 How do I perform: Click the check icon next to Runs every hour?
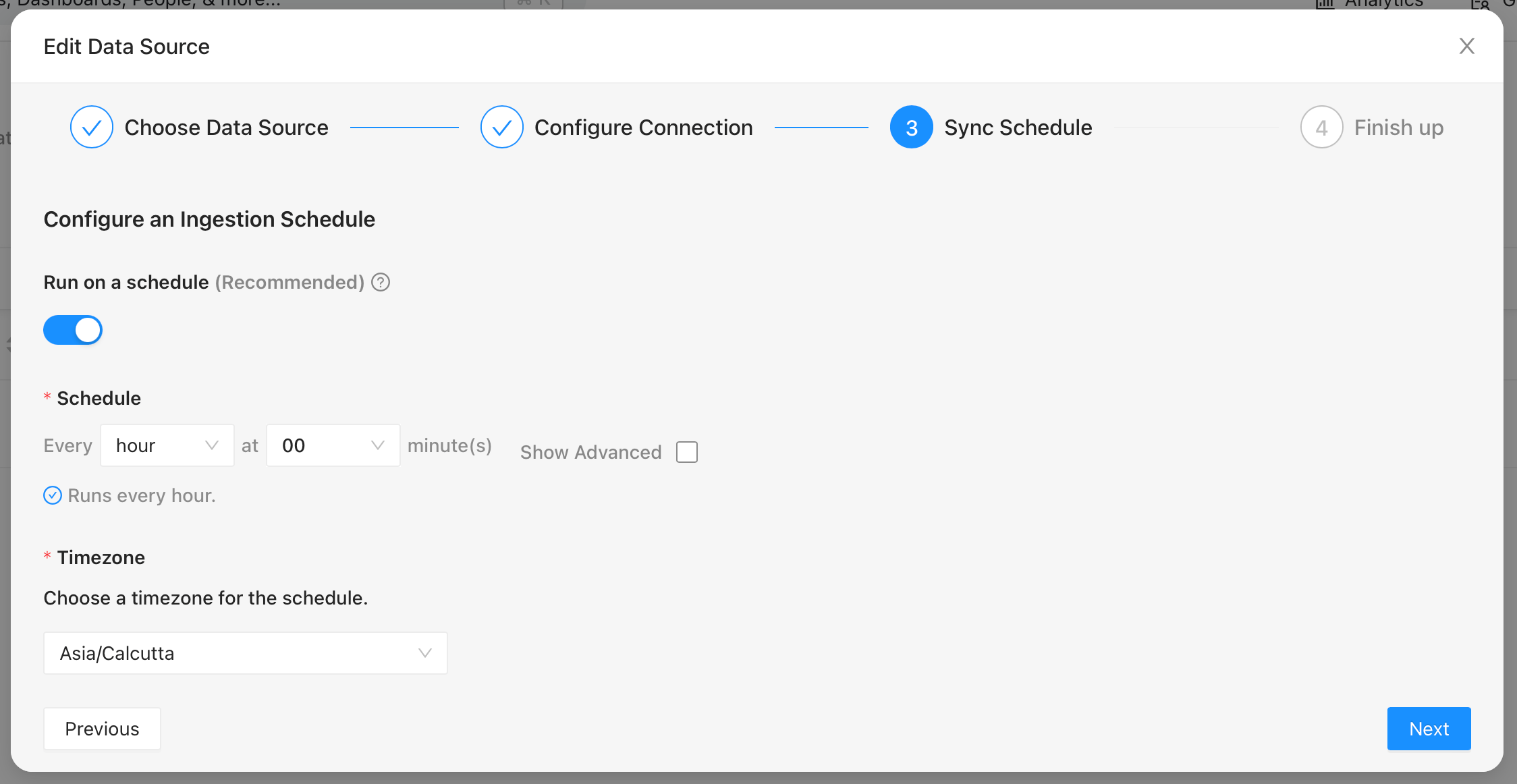[x=53, y=495]
